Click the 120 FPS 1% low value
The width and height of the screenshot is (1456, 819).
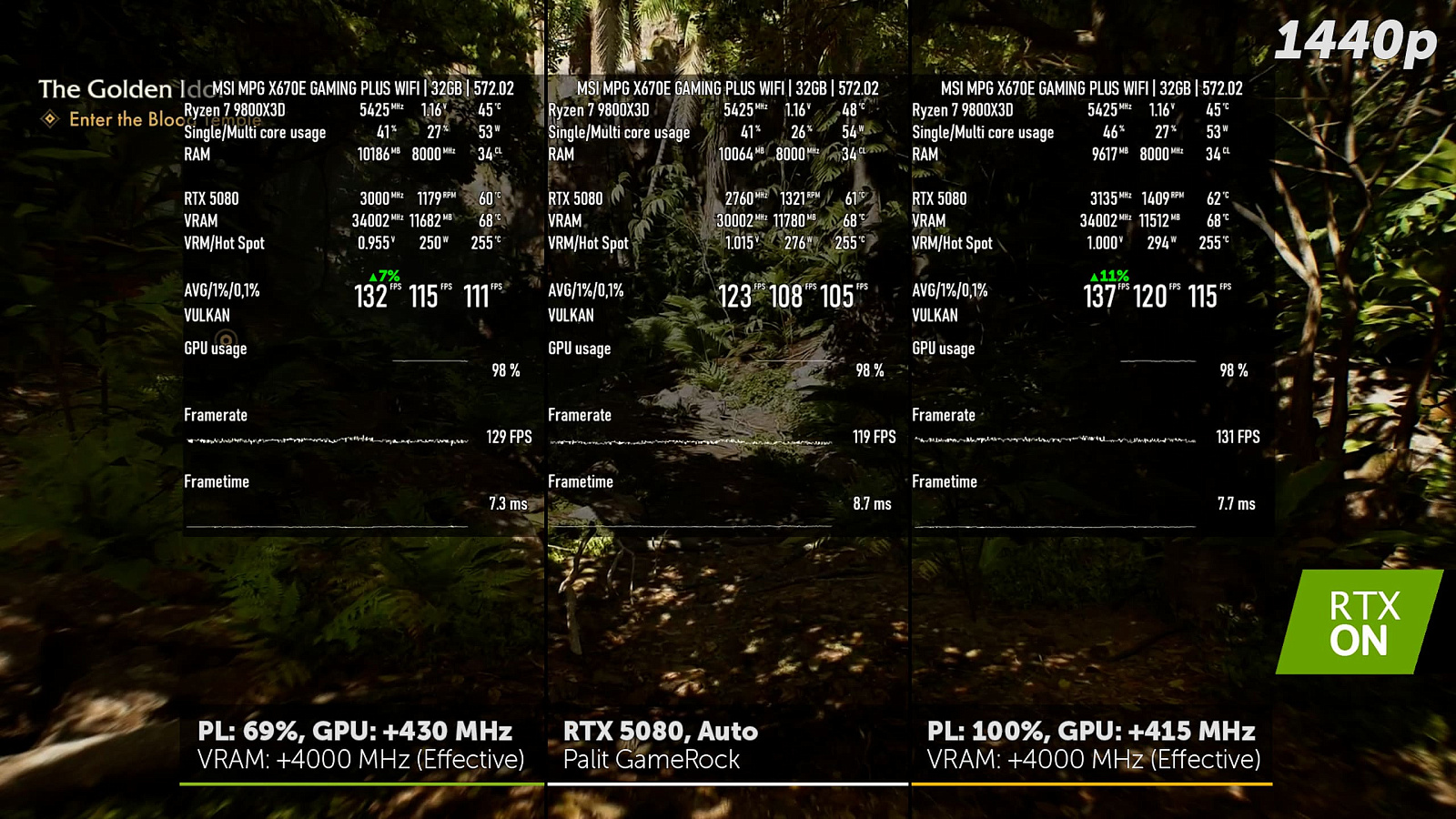tap(1156, 296)
